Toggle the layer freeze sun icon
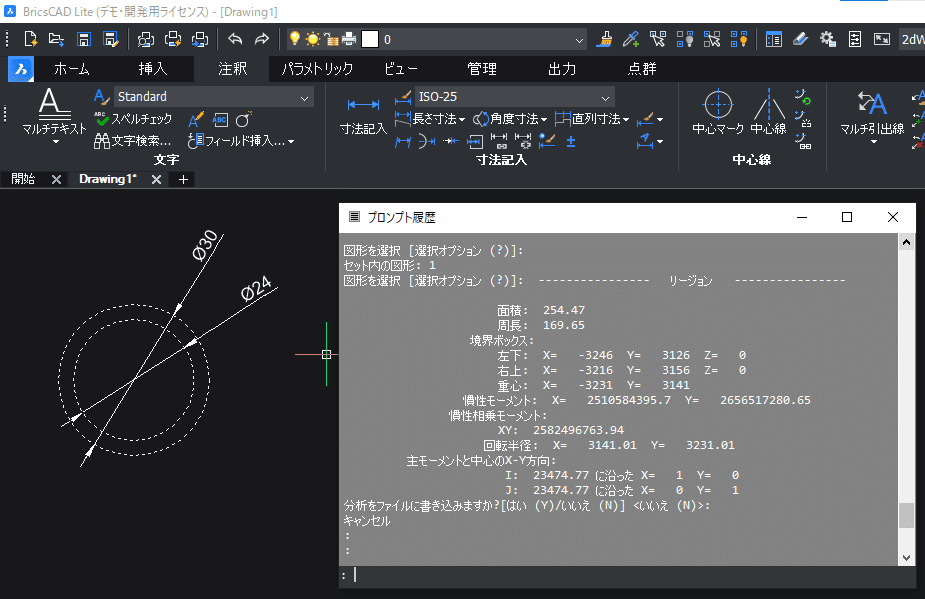 click(x=313, y=40)
